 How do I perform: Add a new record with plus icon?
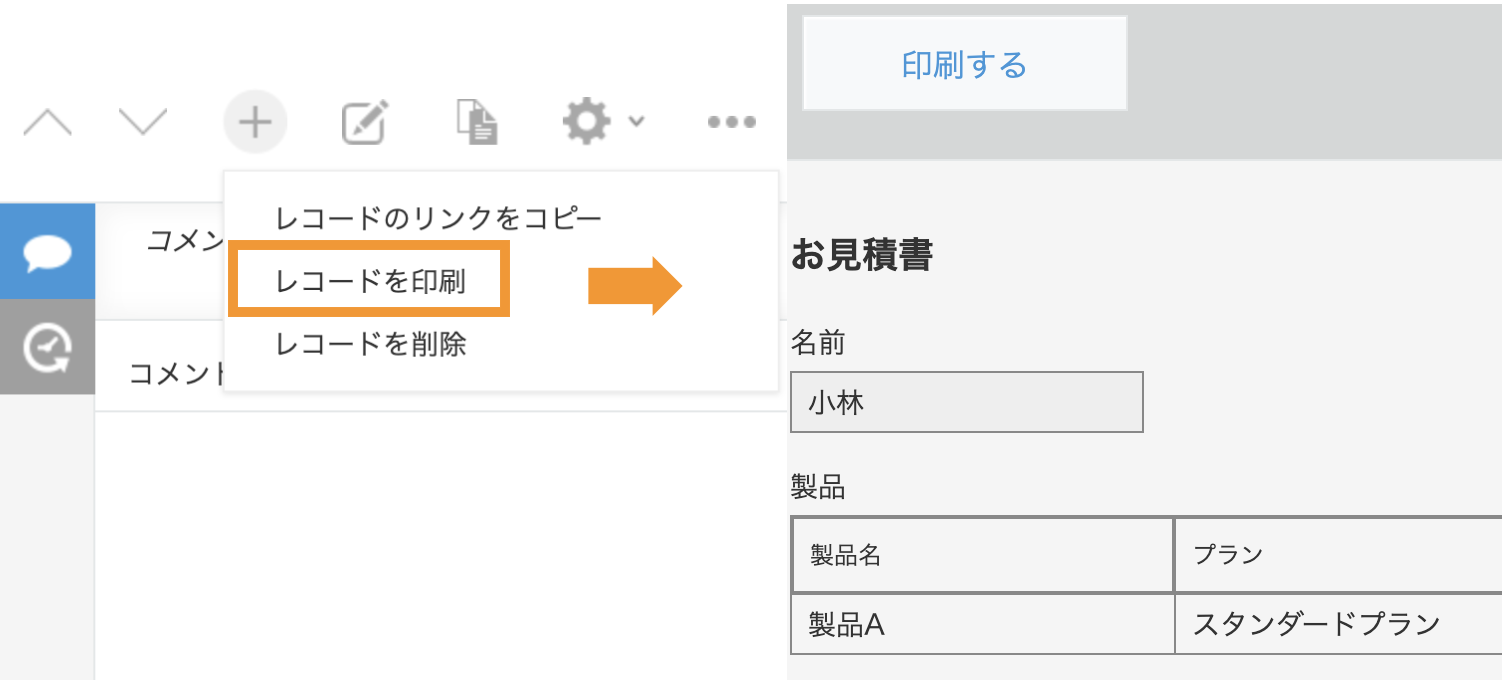pos(255,122)
